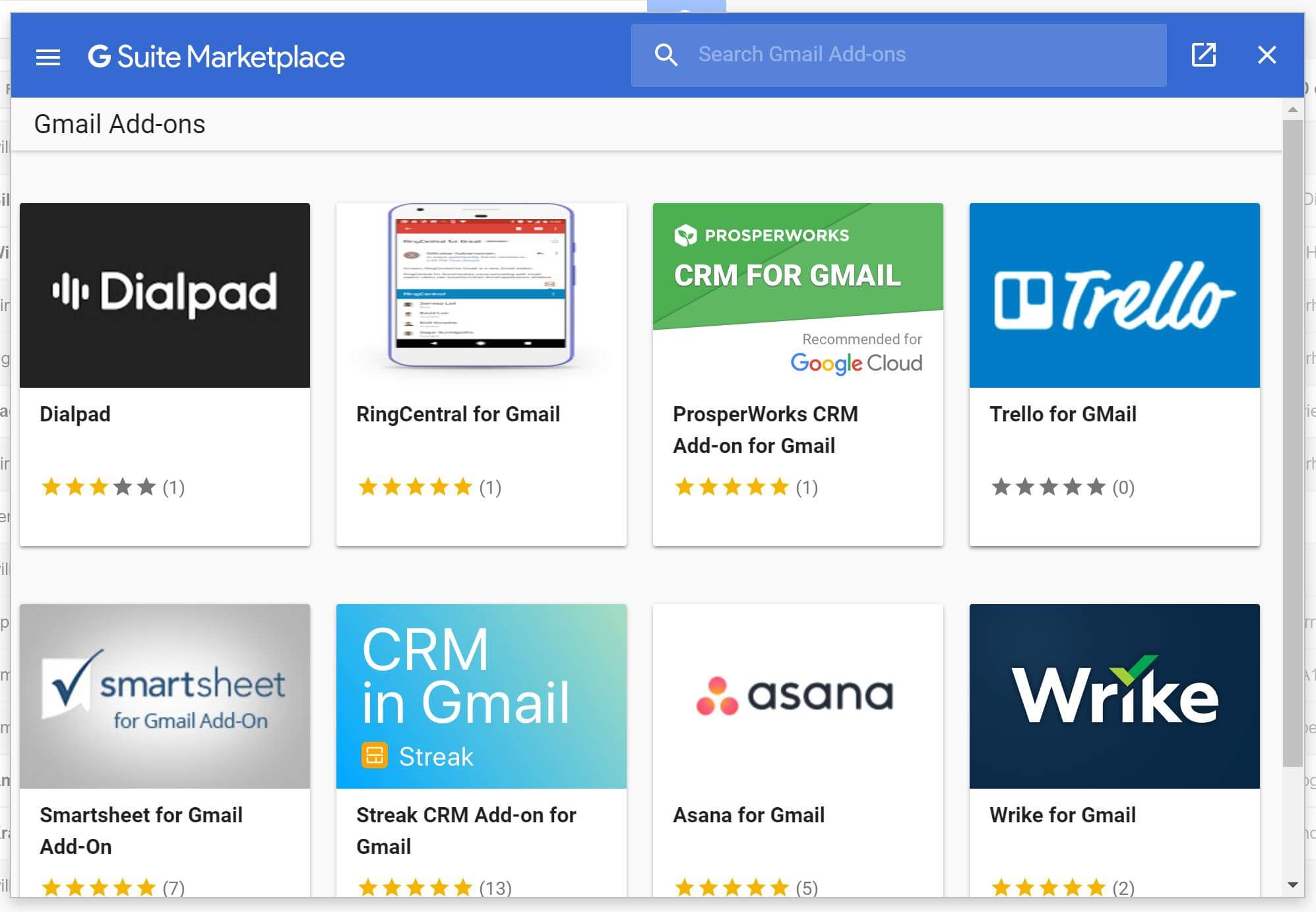Click the G Suite Marketplace logo
This screenshot has height=912, width=1316.
point(216,57)
